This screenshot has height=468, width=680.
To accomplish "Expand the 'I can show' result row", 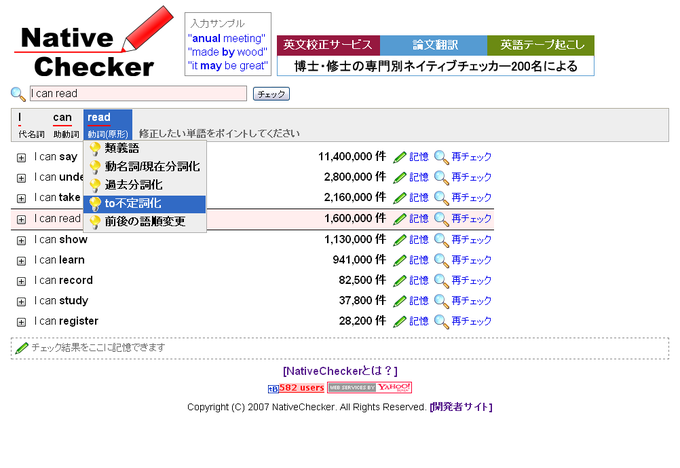I will 21,241.
